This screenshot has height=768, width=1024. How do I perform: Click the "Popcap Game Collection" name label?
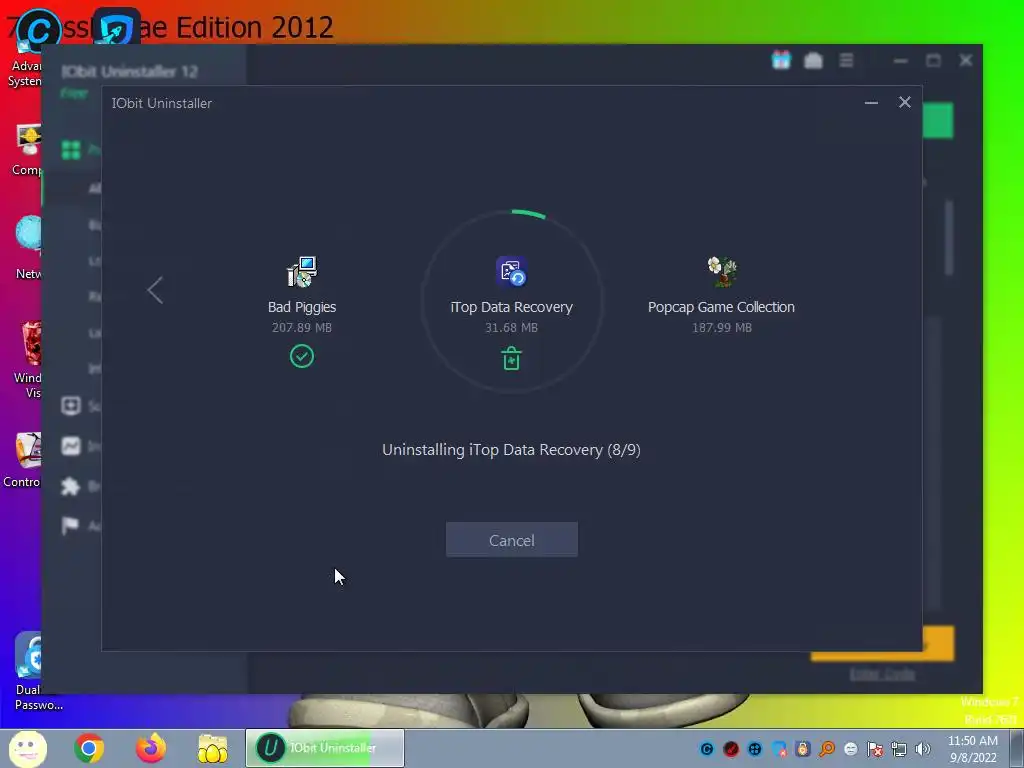click(721, 307)
